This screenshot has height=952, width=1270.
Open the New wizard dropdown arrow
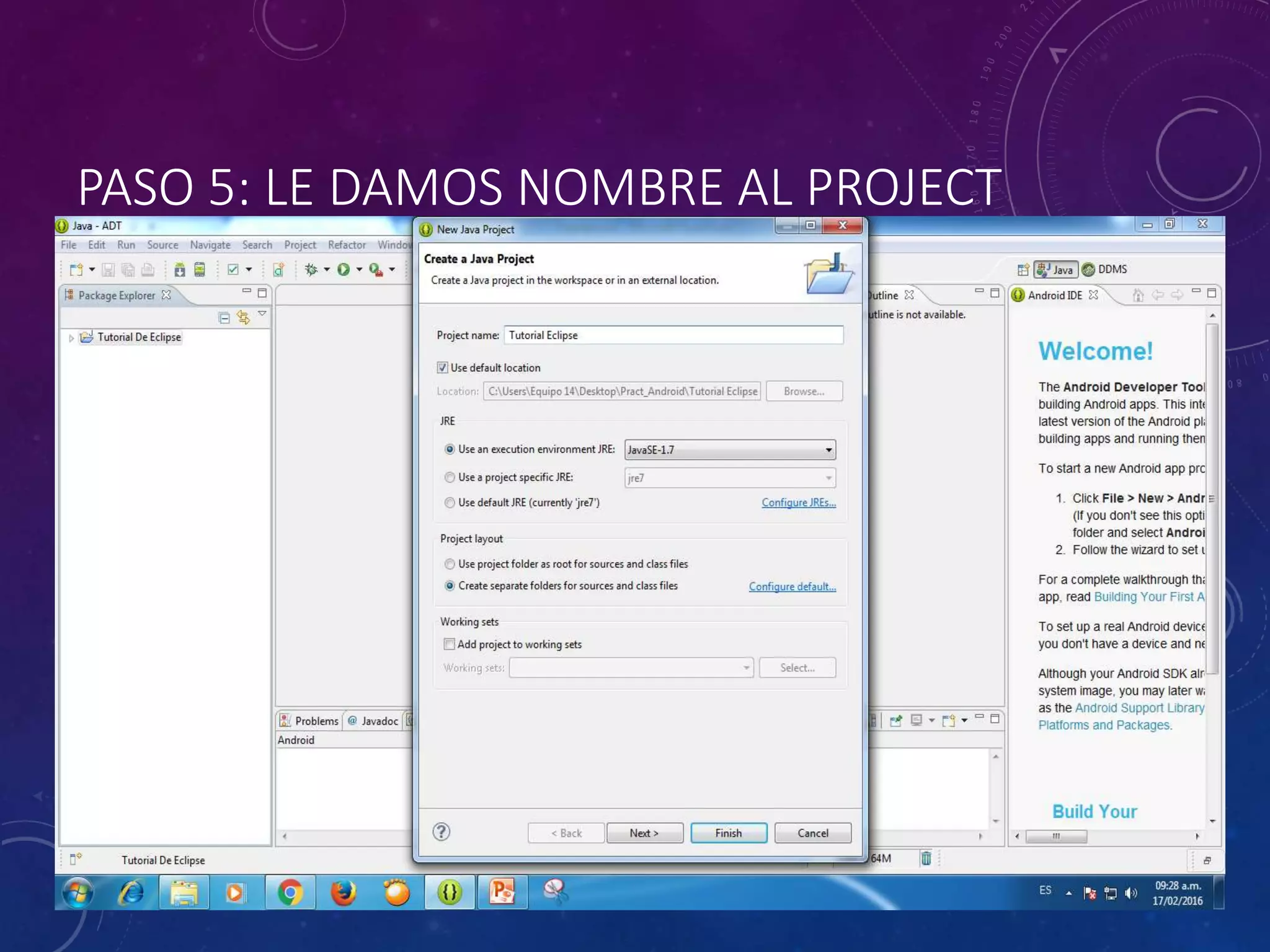[x=92, y=270]
